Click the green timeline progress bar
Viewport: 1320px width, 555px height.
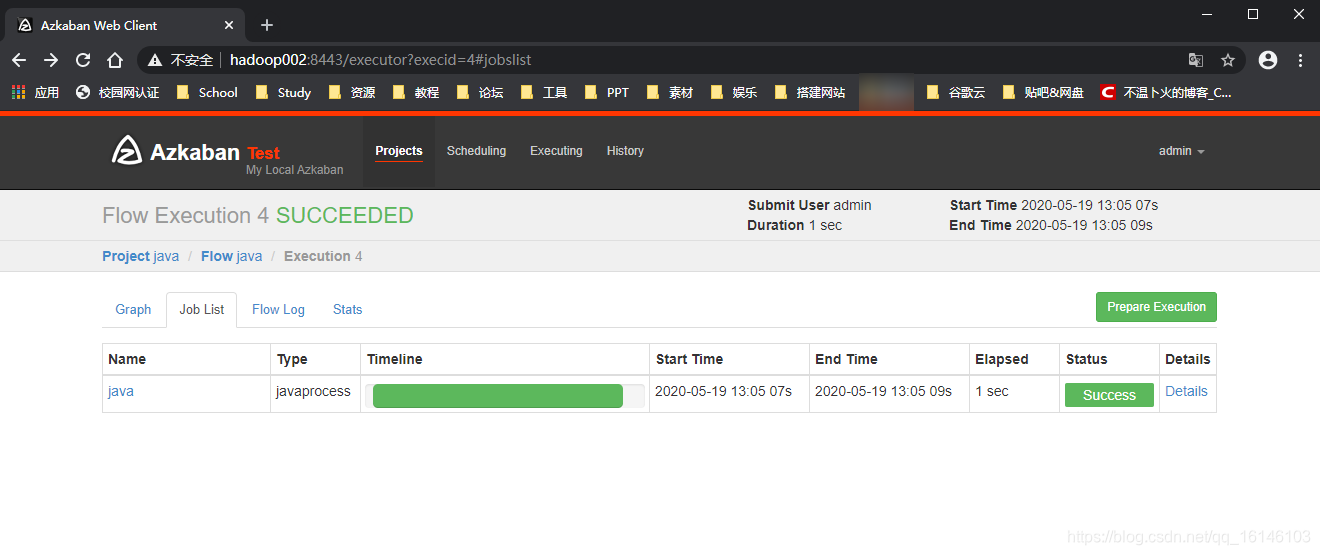click(497, 396)
